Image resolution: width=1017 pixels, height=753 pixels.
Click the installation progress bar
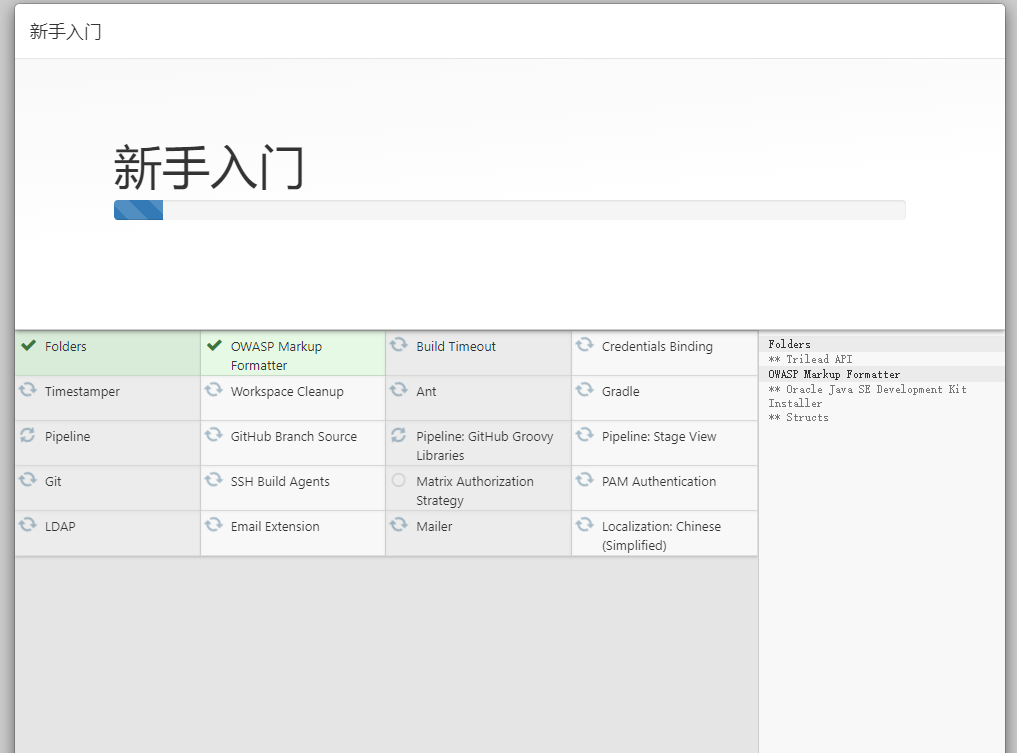point(510,210)
